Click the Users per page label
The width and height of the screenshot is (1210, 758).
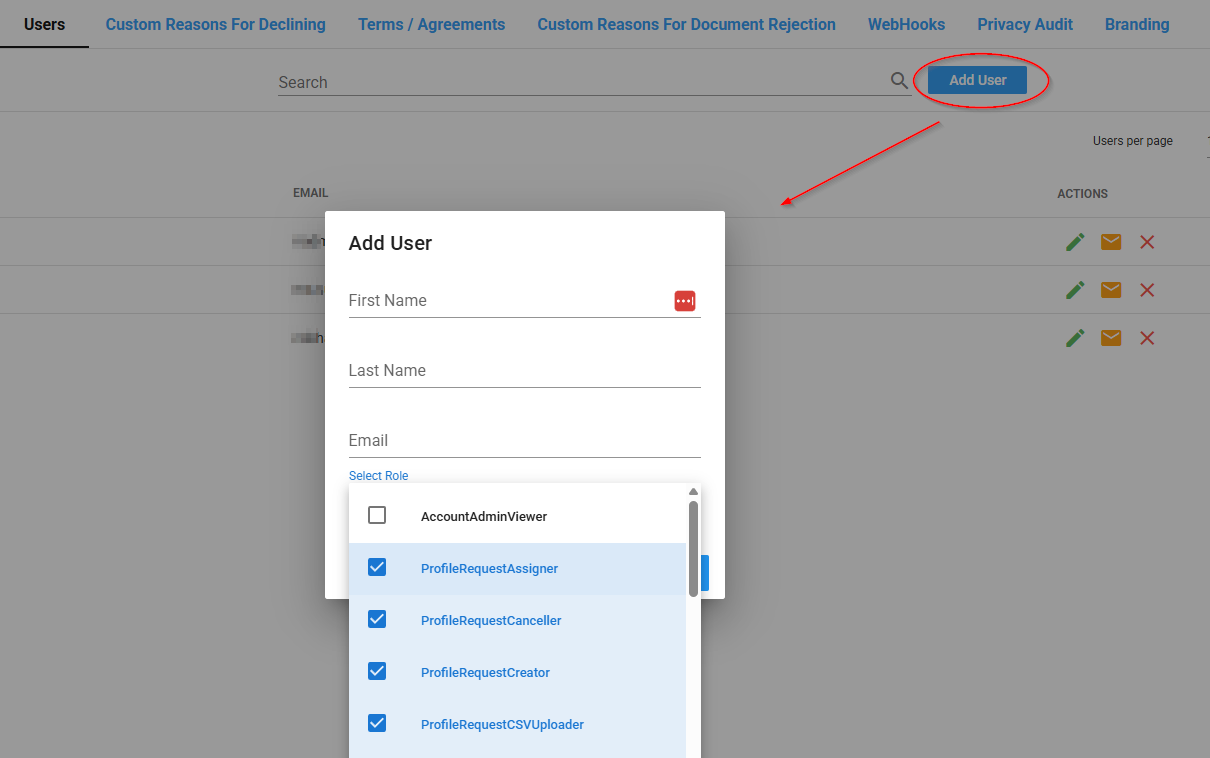(1132, 141)
